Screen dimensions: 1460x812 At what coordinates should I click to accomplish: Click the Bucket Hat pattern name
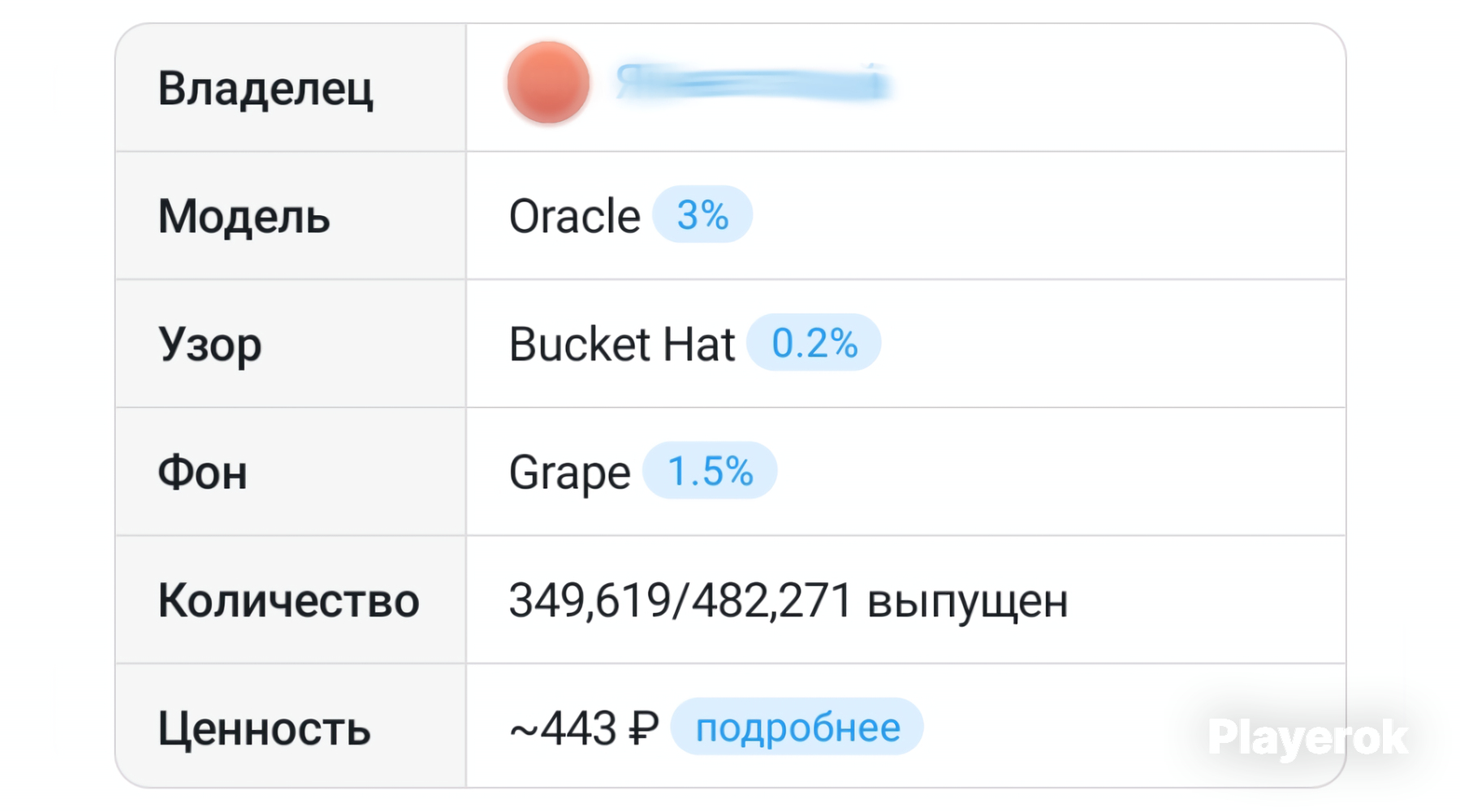point(621,344)
